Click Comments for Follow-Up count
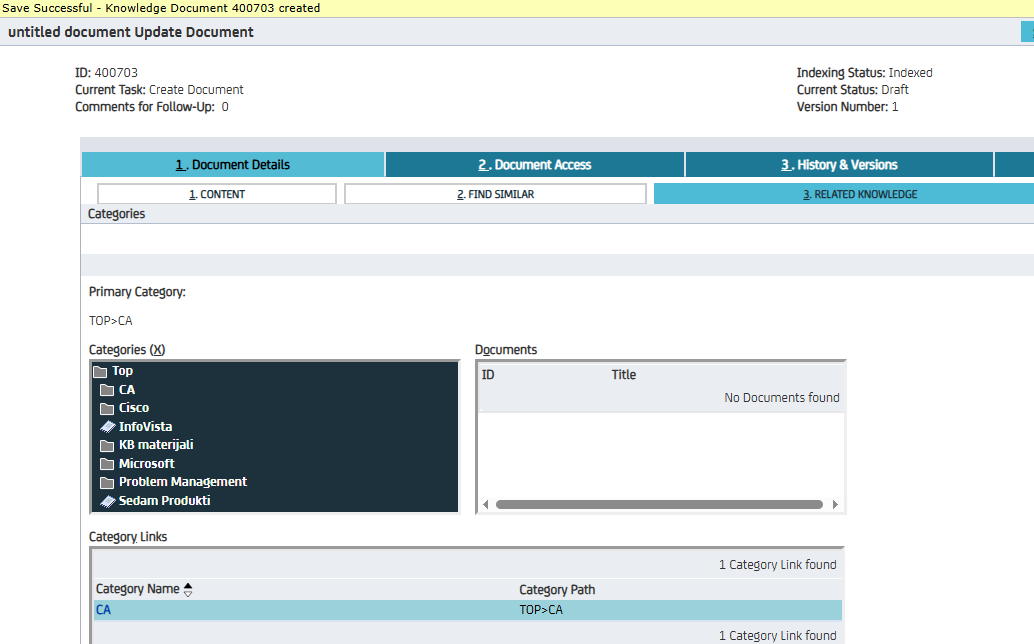The height and width of the screenshot is (644, 1034). click(x=225, y=107)
